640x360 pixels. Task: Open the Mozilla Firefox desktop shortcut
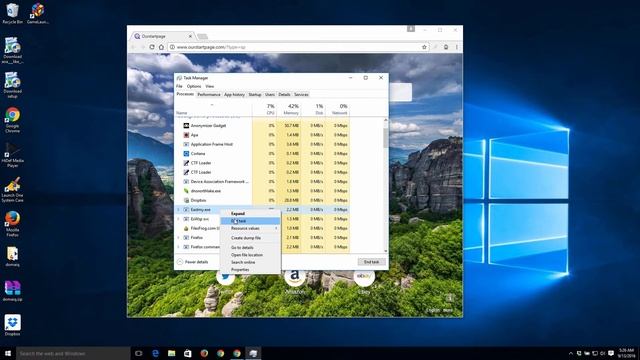12,224
